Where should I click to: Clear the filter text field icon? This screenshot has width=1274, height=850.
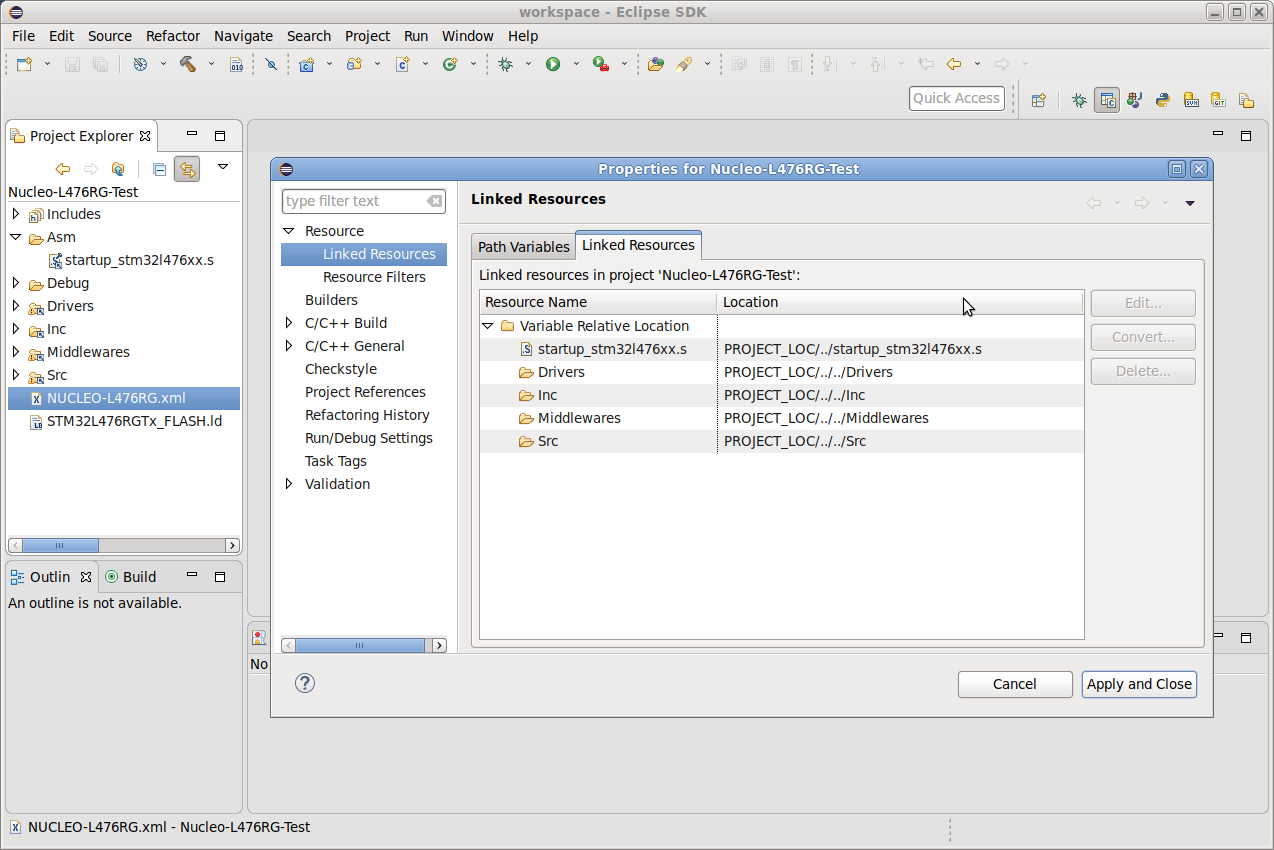click(434, 201)
